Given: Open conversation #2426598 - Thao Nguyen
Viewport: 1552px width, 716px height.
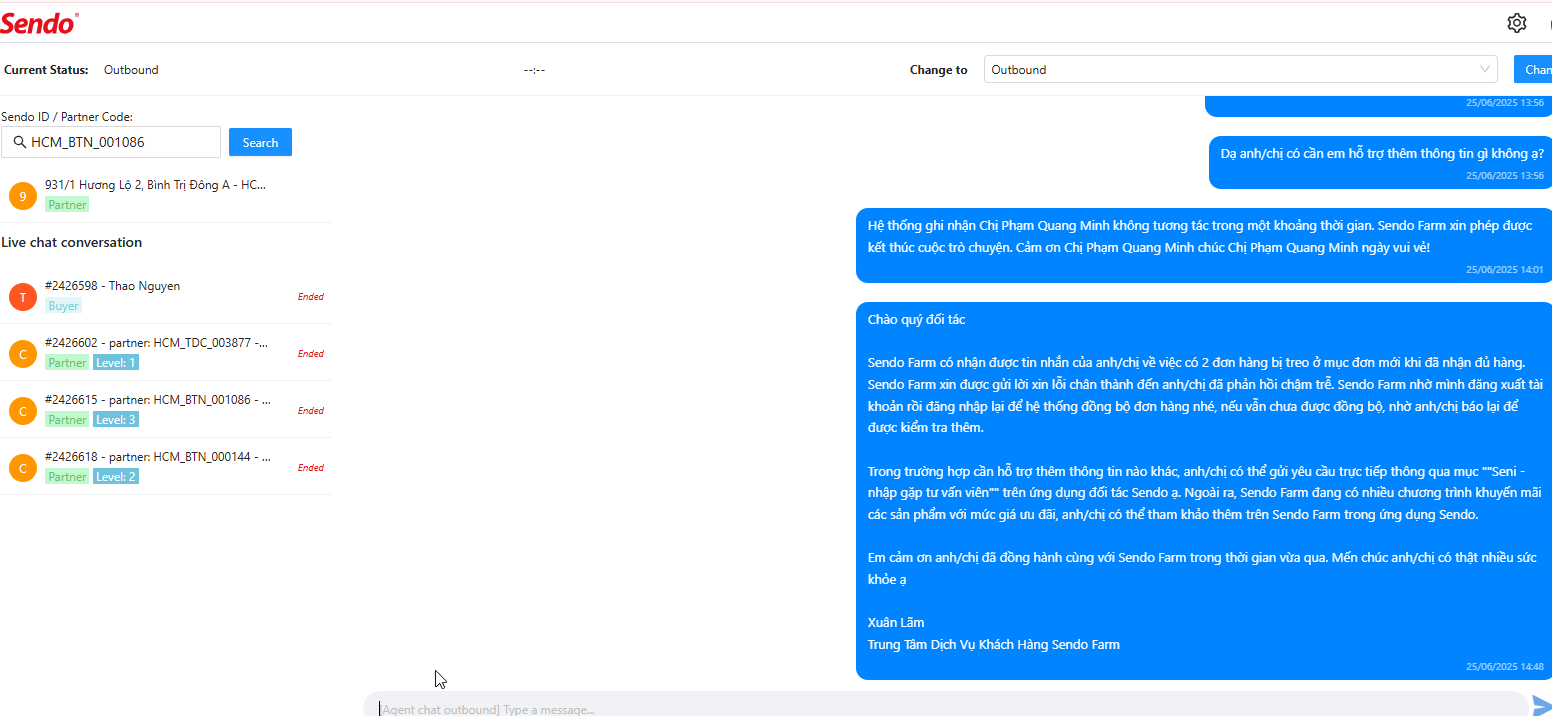Looking at the screenshot, I should click(x=166, y=296).
